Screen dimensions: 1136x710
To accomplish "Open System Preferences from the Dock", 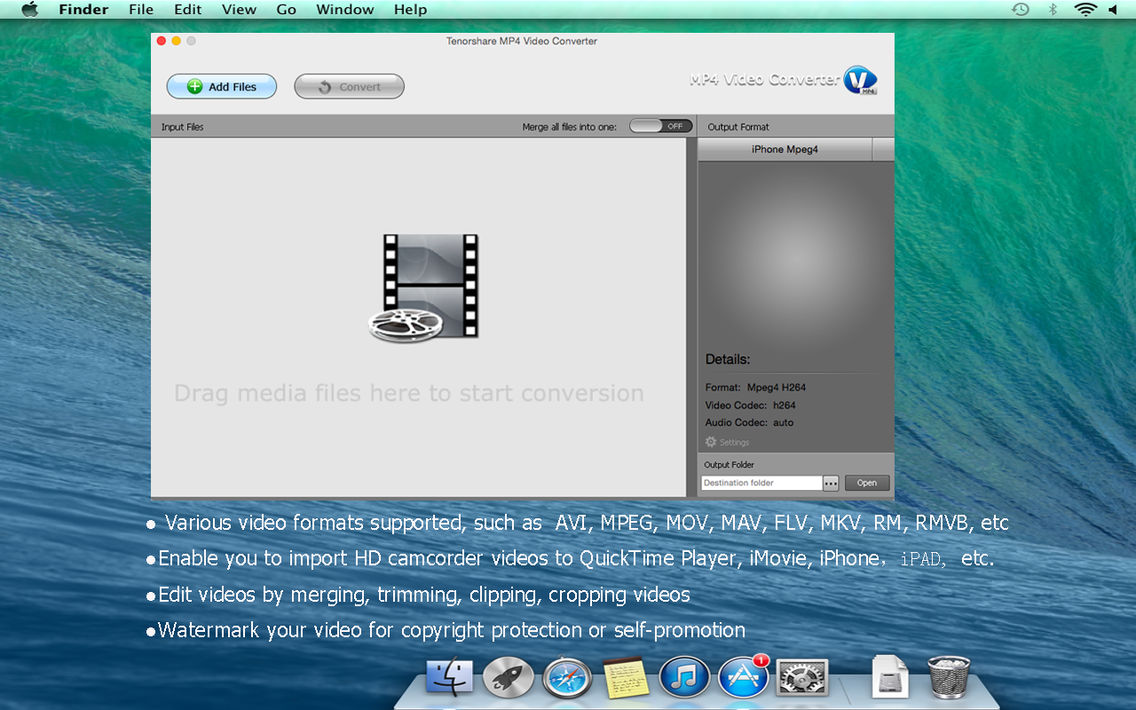I will coord(801,676).
